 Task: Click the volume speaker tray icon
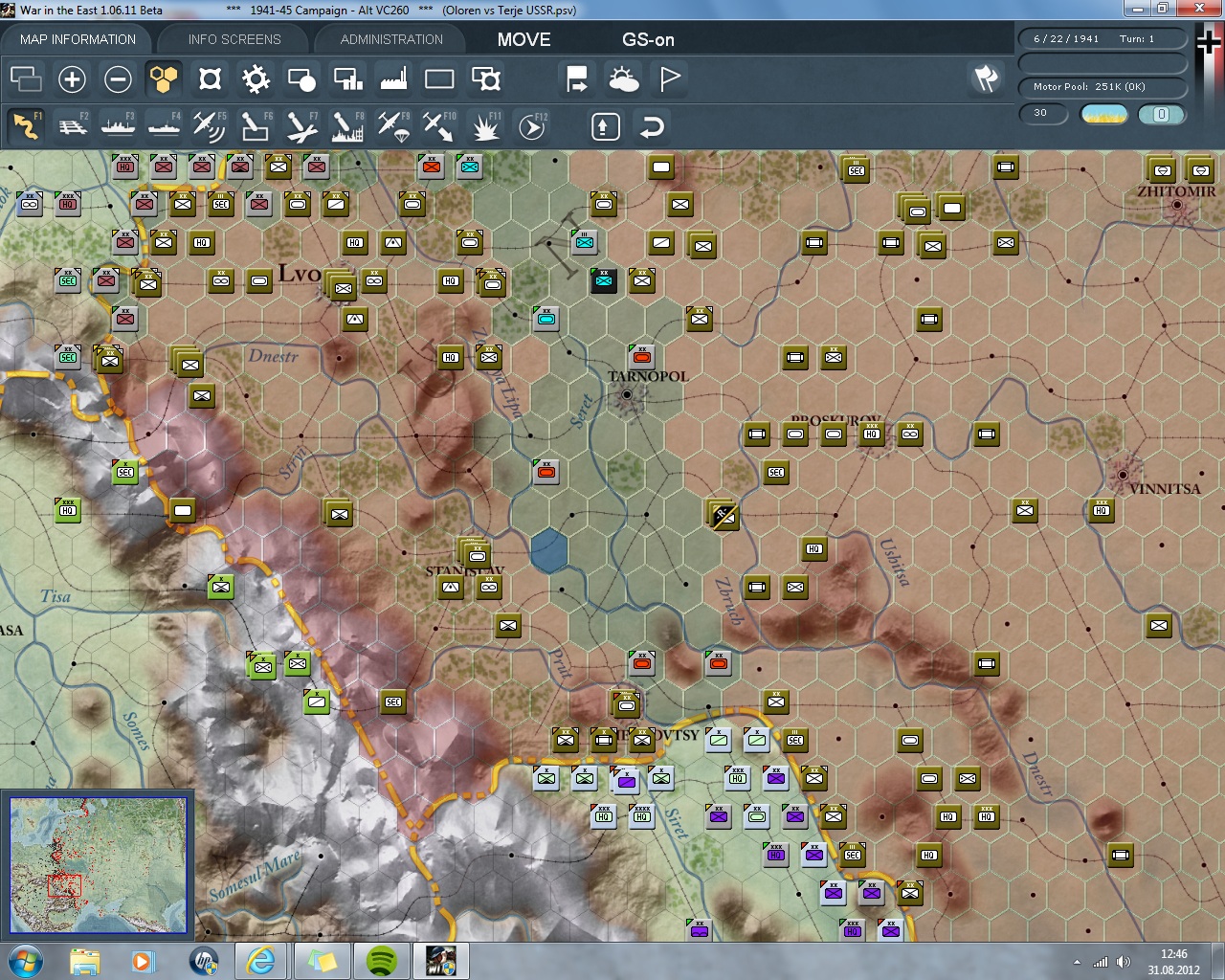1124,962
